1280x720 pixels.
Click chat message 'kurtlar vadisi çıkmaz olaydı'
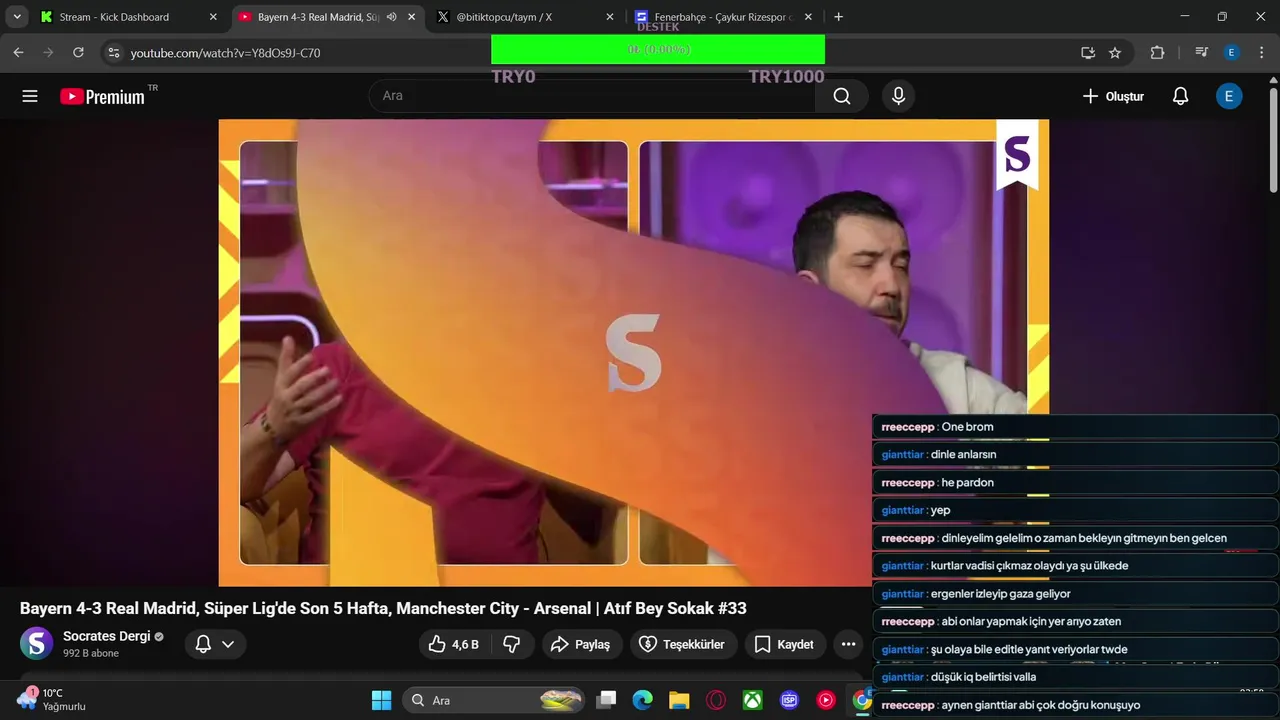pyautogui.click(x=1029, y=566)
